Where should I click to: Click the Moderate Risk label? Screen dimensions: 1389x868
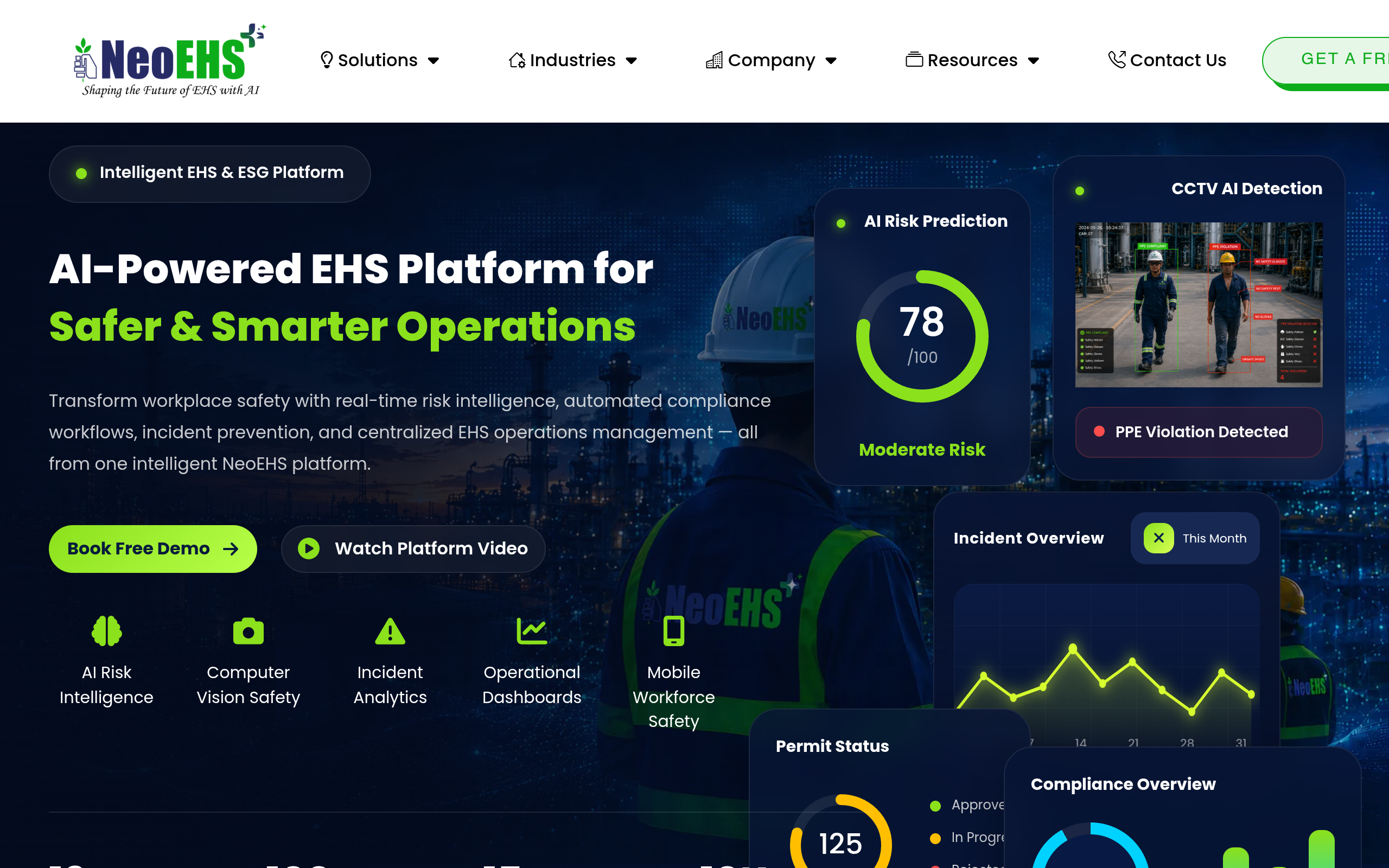(x=922, y=450)
